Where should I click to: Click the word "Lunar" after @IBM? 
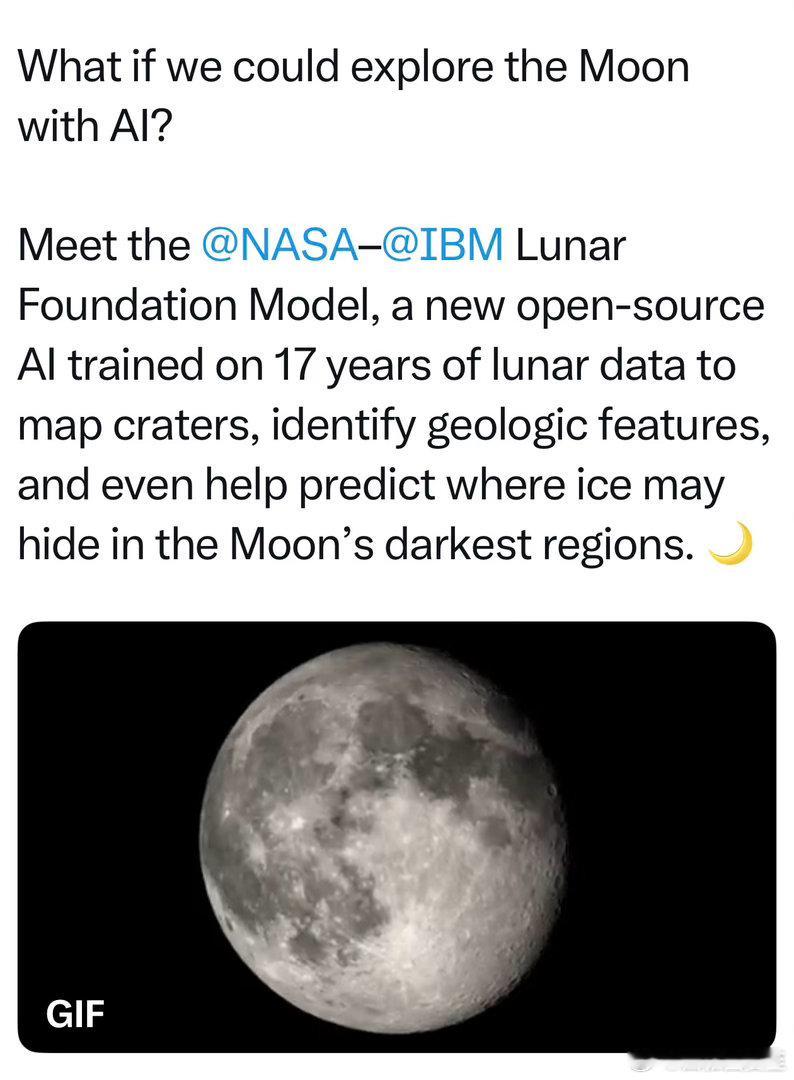pyautogui.click(x=570, y=246)
